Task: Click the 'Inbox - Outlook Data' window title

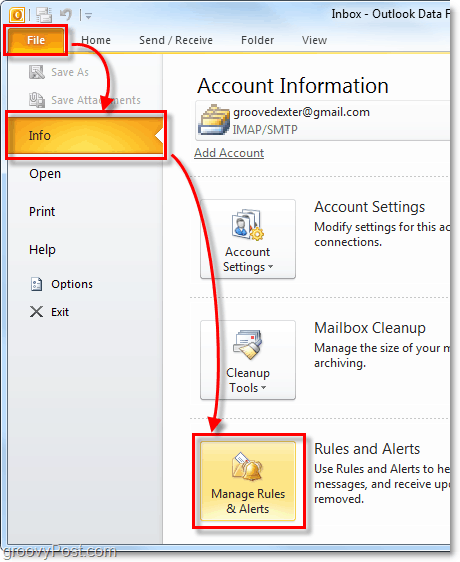Action: click(390, 14)
